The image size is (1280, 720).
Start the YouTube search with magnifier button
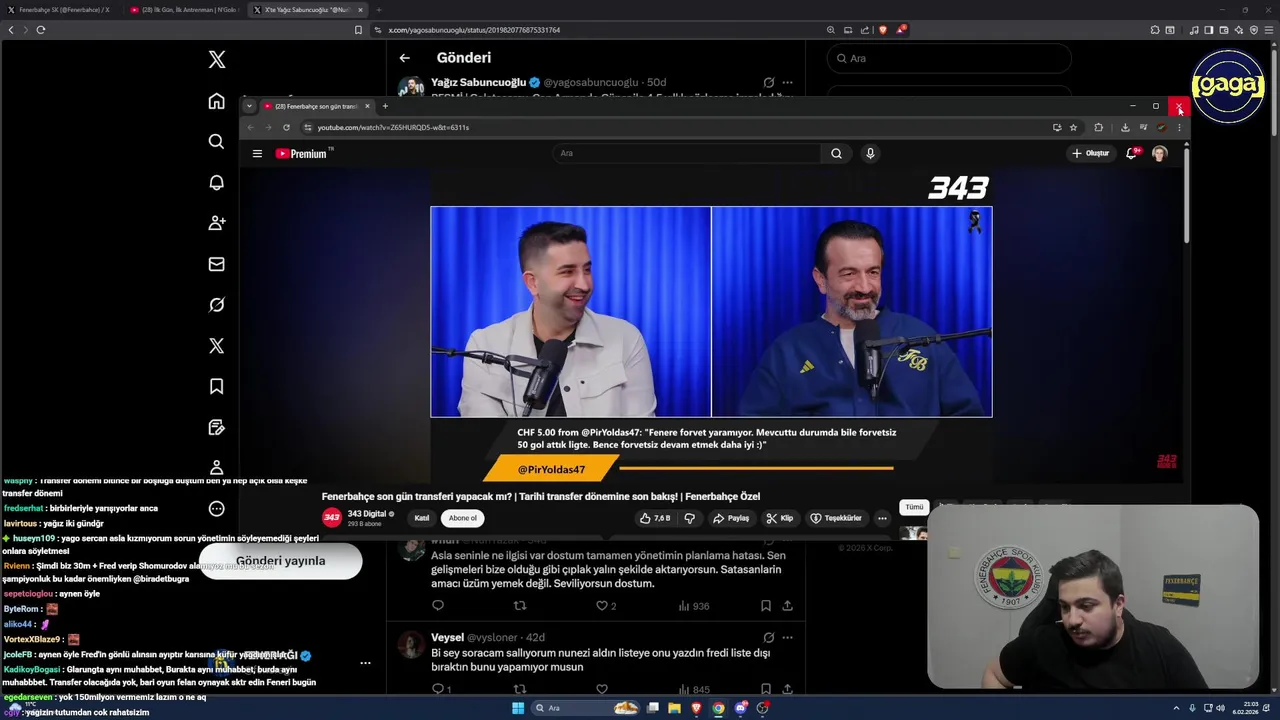click(836, 153)
